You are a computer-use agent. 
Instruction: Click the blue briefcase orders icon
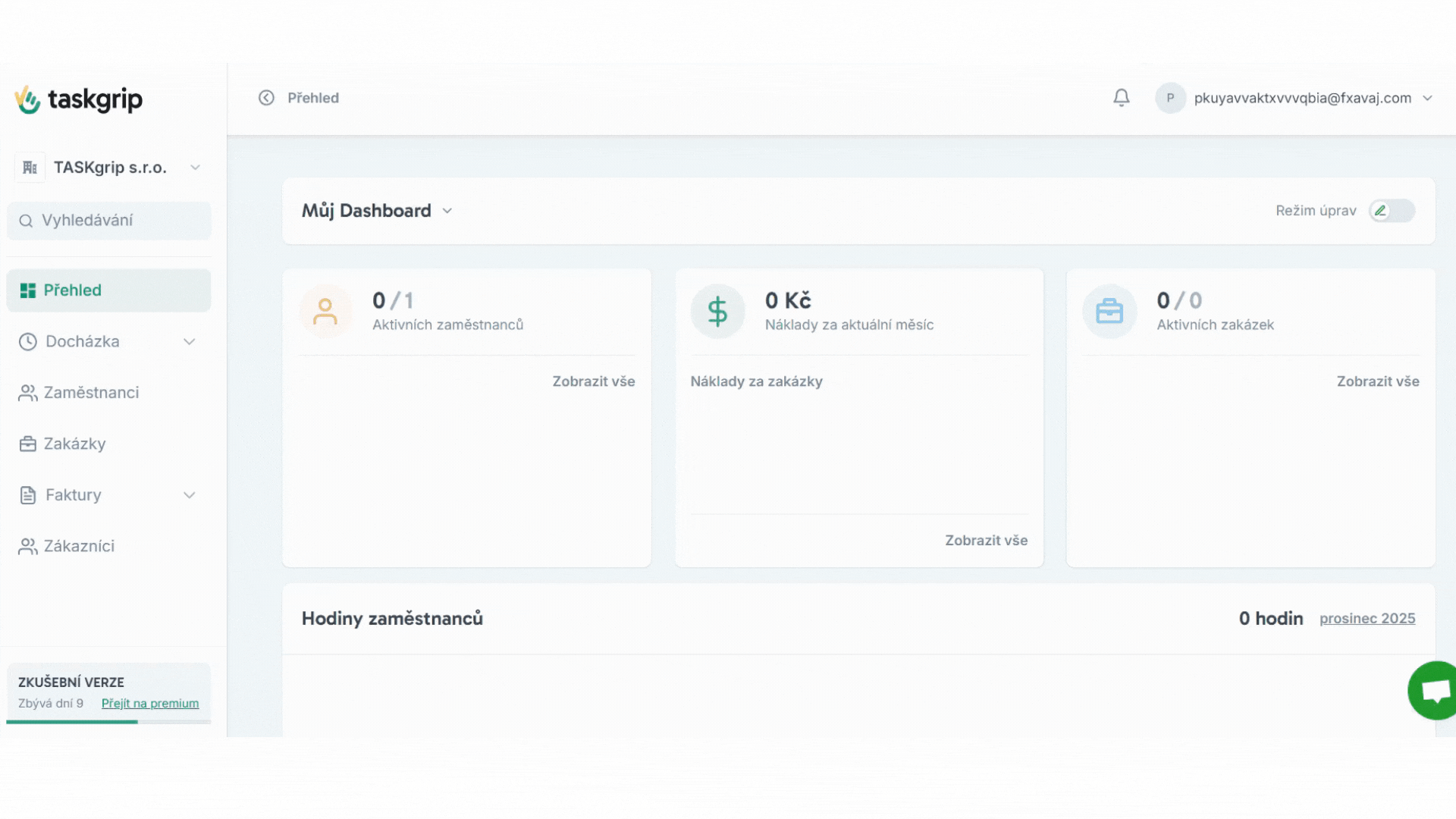1109,312
